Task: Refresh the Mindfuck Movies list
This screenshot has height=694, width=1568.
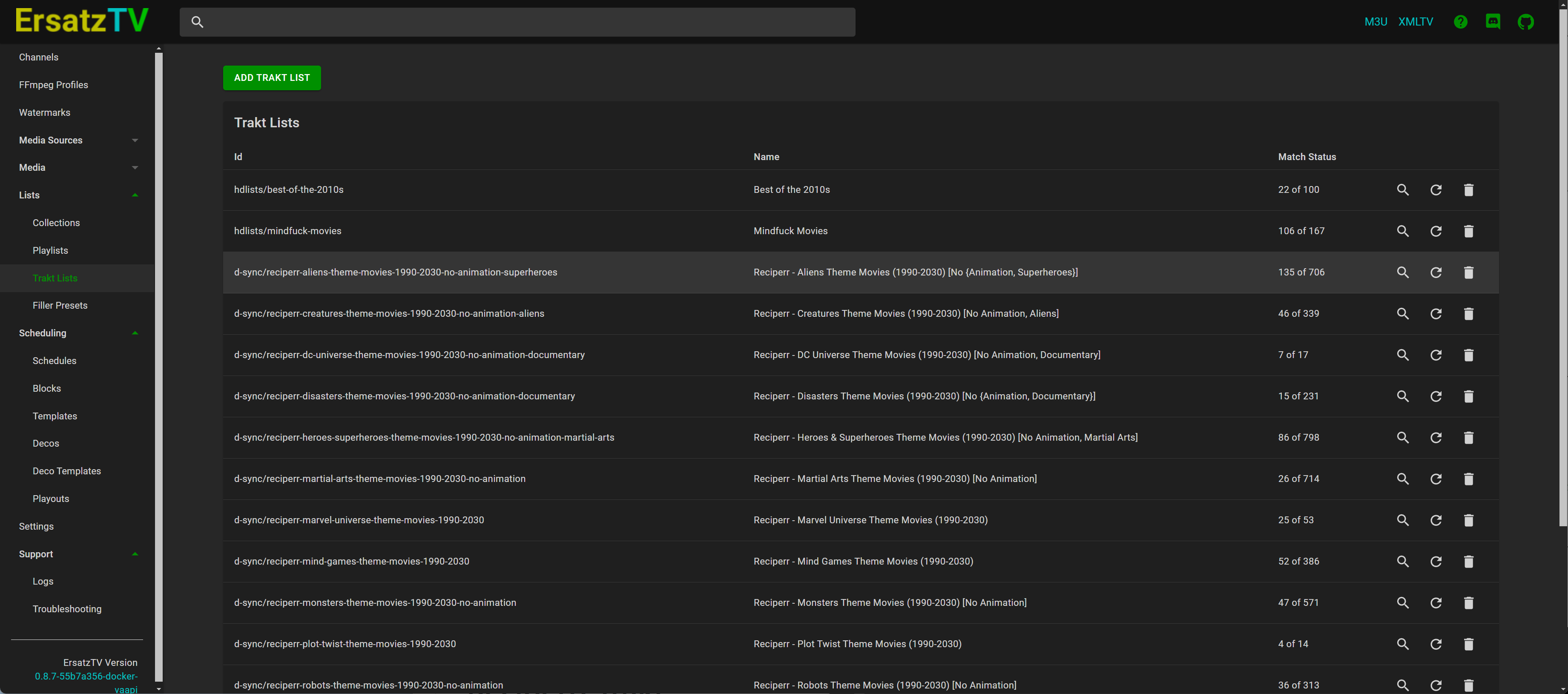Action: pos(1435,231)
